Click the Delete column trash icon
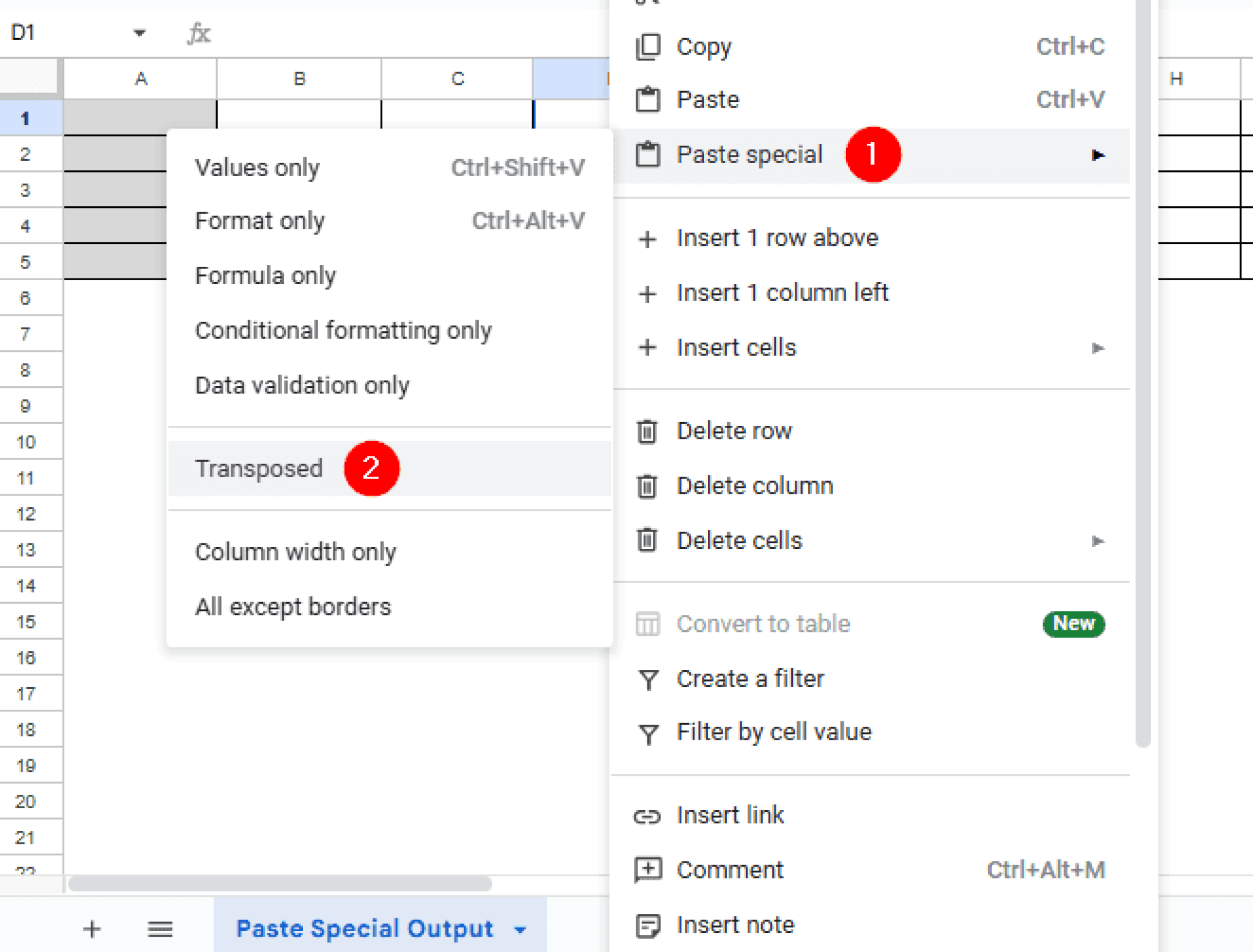The image size is (1253, 952). (647, 486)
